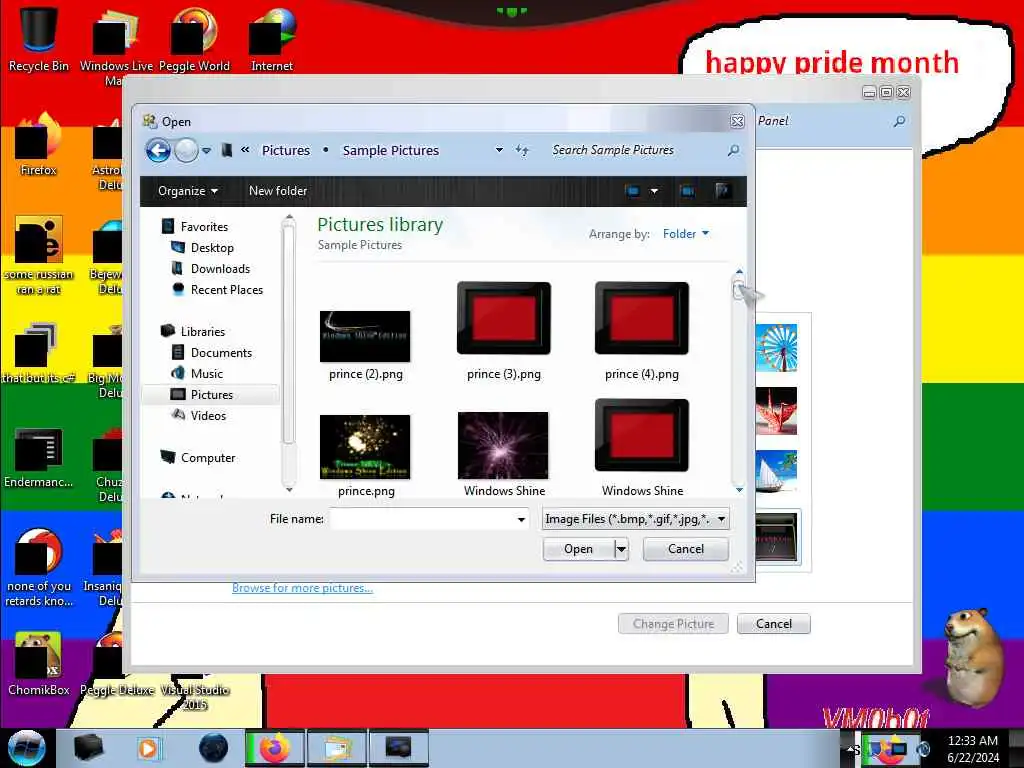Click the file list scroll down arrow
The image size is (1024, 768).
click(x=739, y=489)
